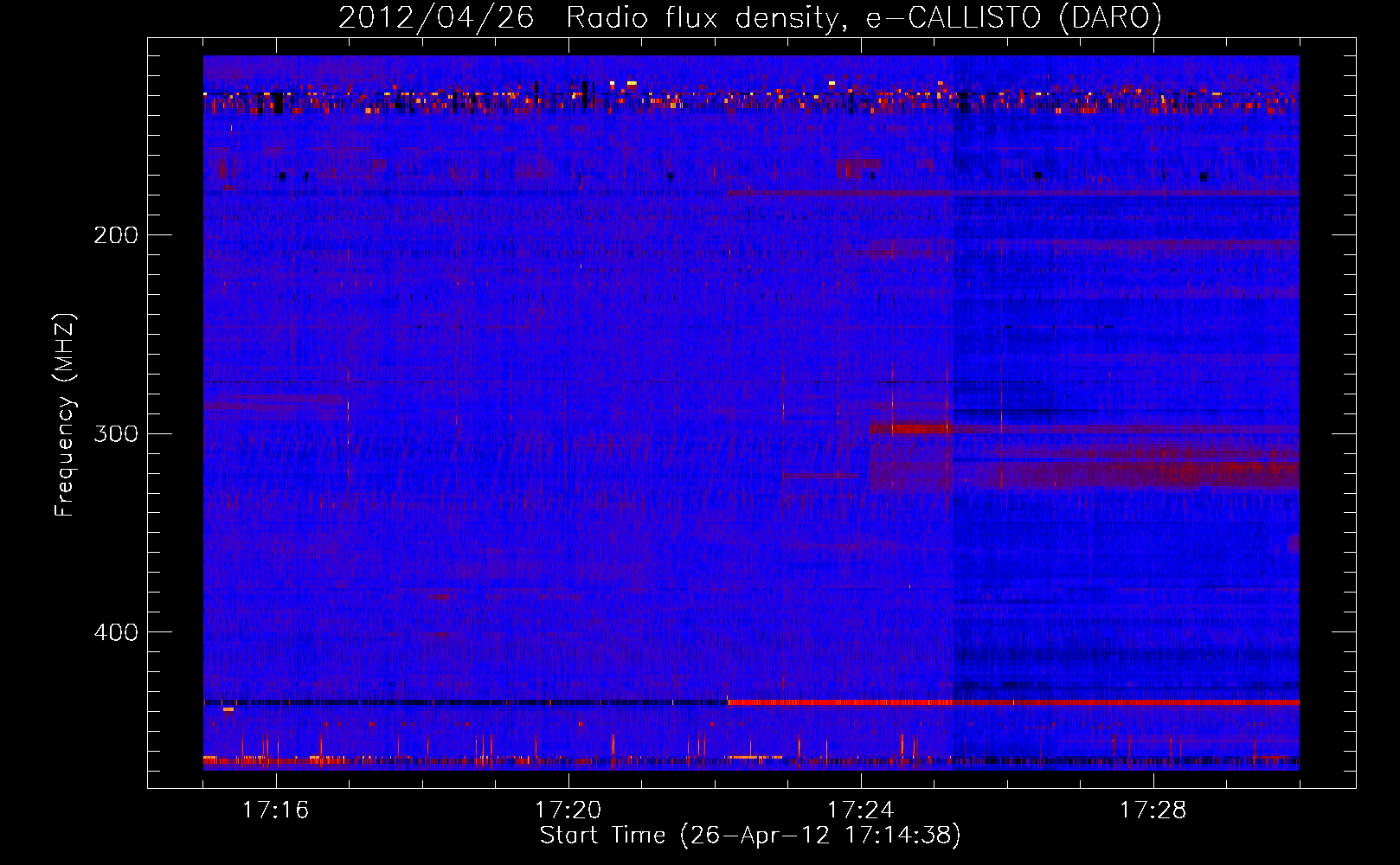The image size is (1400, 865).
Task: Click the 17:20 time tick label
Action: [568, 810]
